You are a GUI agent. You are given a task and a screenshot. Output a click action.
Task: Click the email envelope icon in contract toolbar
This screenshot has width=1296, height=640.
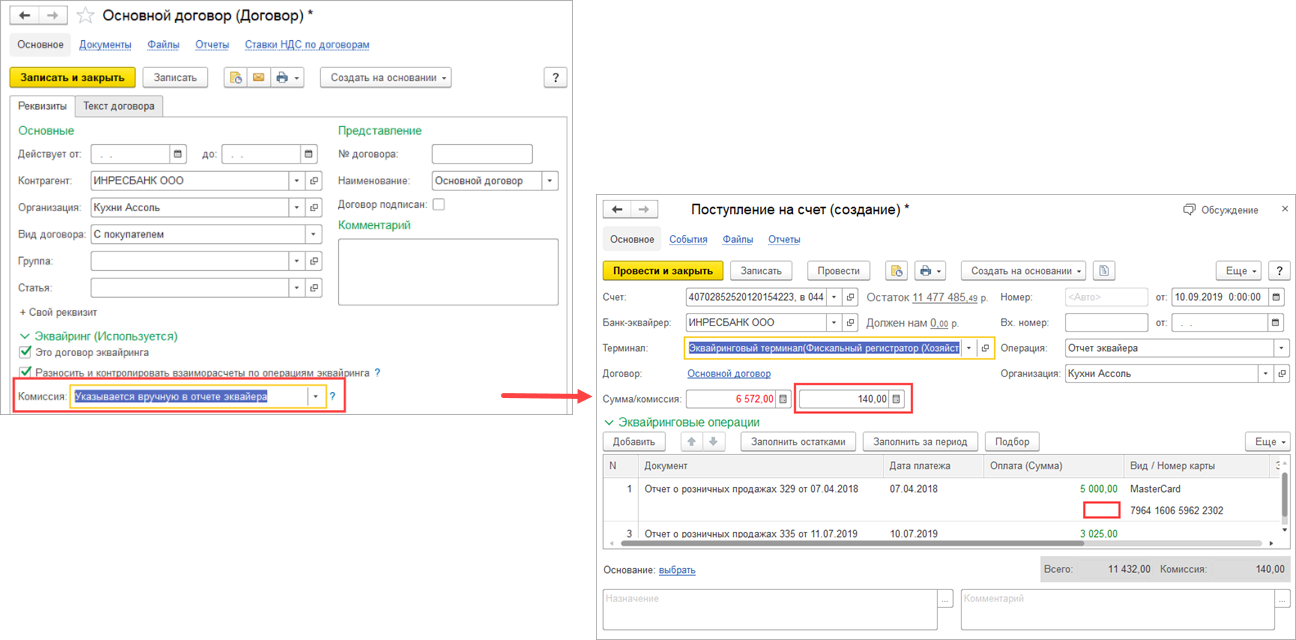coord(258,77)
